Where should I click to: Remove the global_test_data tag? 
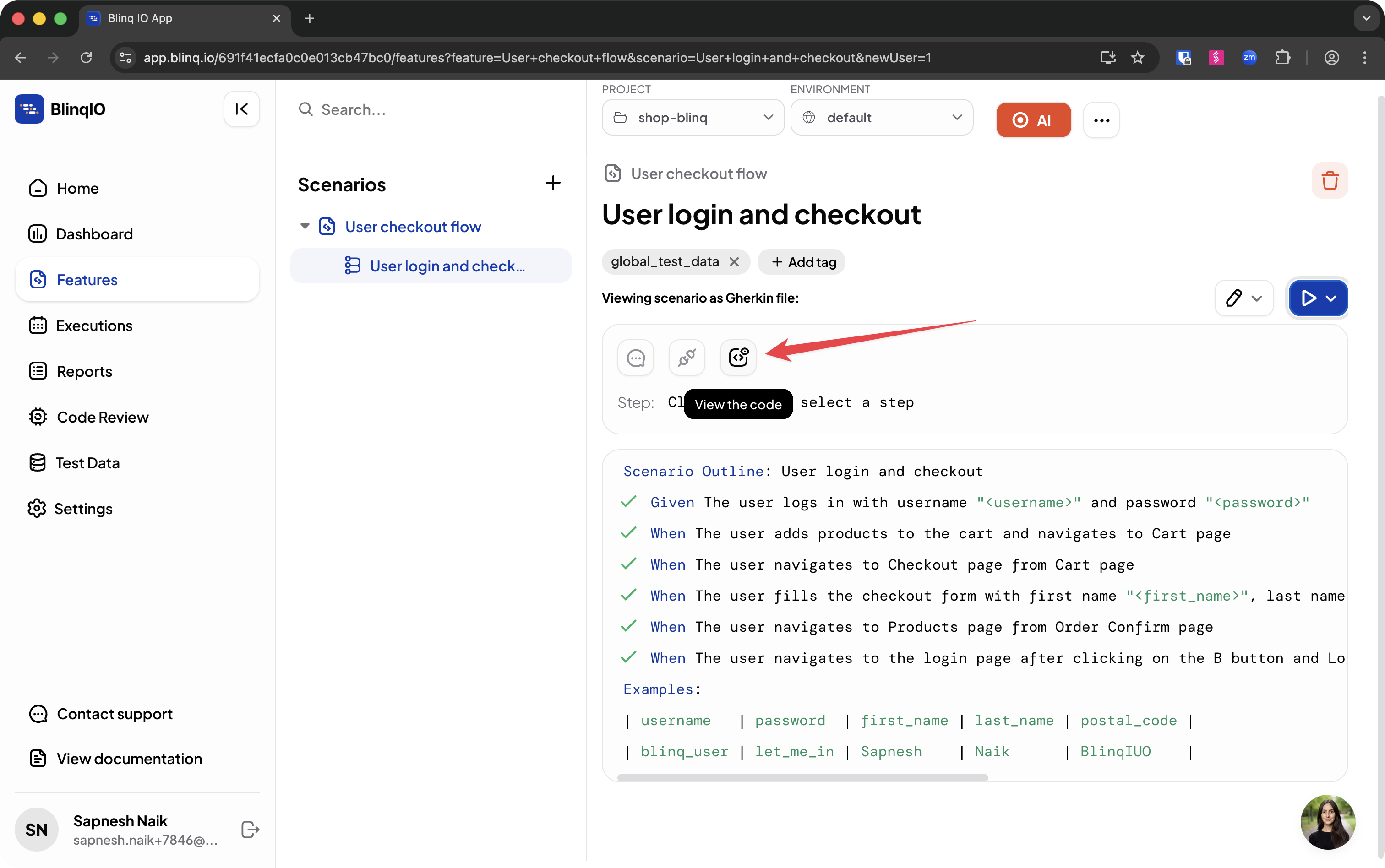pos(734,262)
